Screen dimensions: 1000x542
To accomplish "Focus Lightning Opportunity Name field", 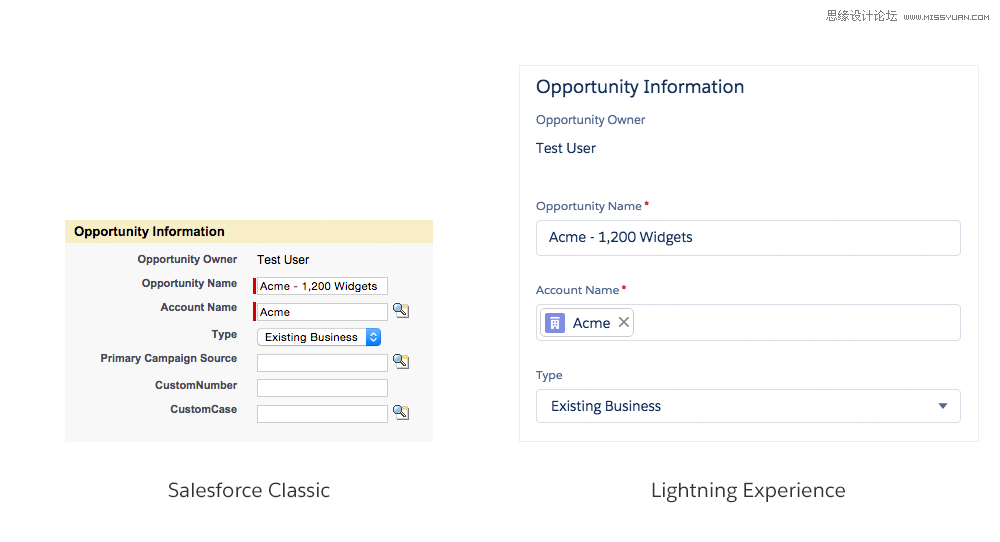I will click(x=748, y=238).
